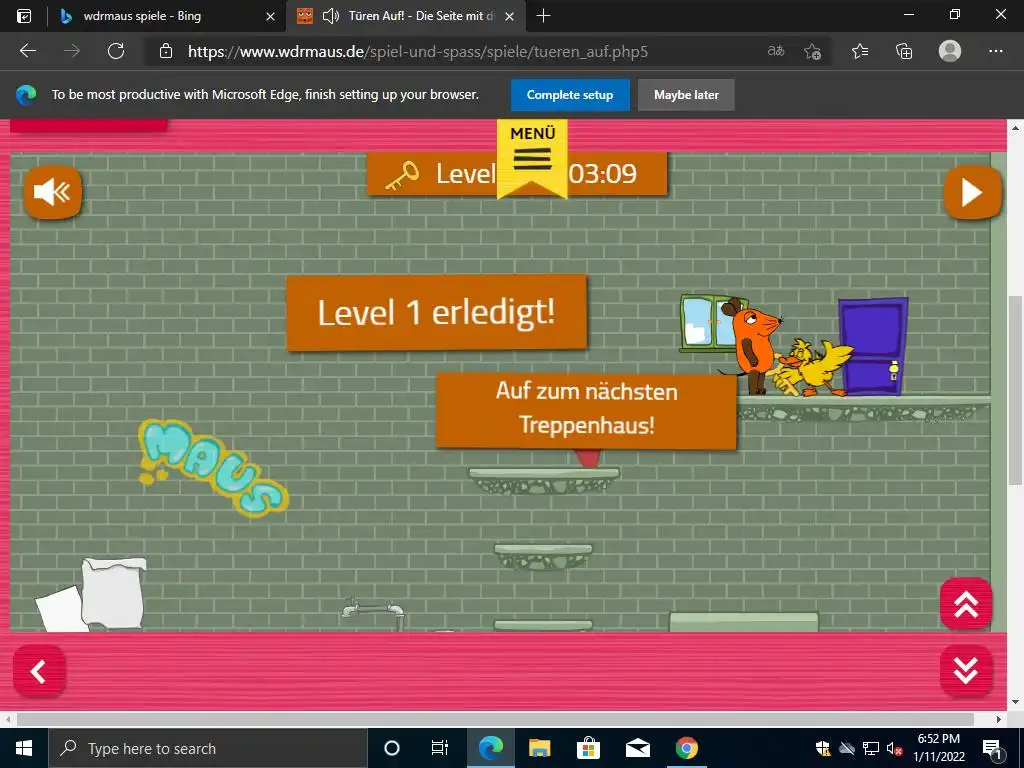Screen dimensions: 1024x768
Task: Click the purple door in the game
Action: tap(873, 346)
